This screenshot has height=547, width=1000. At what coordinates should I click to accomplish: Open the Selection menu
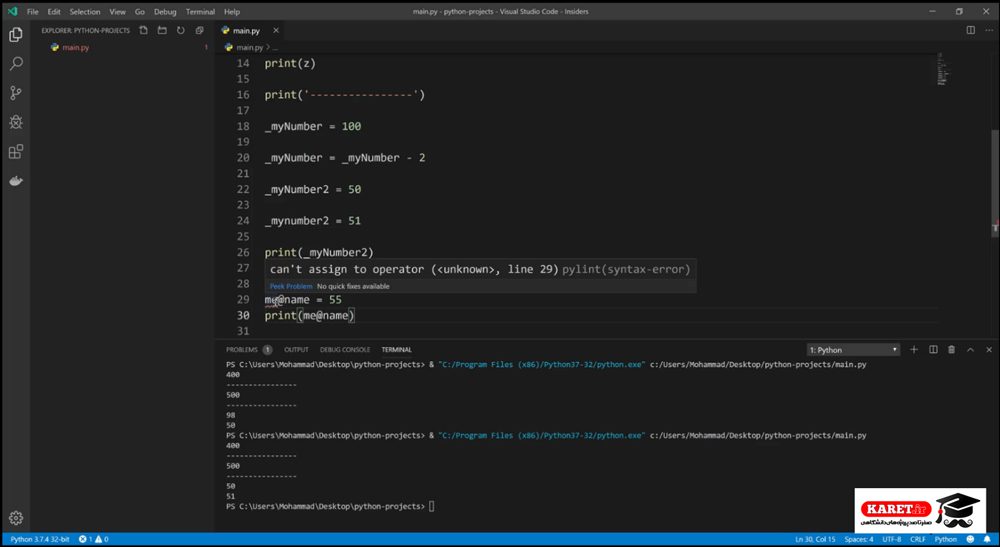coord(85,11)
